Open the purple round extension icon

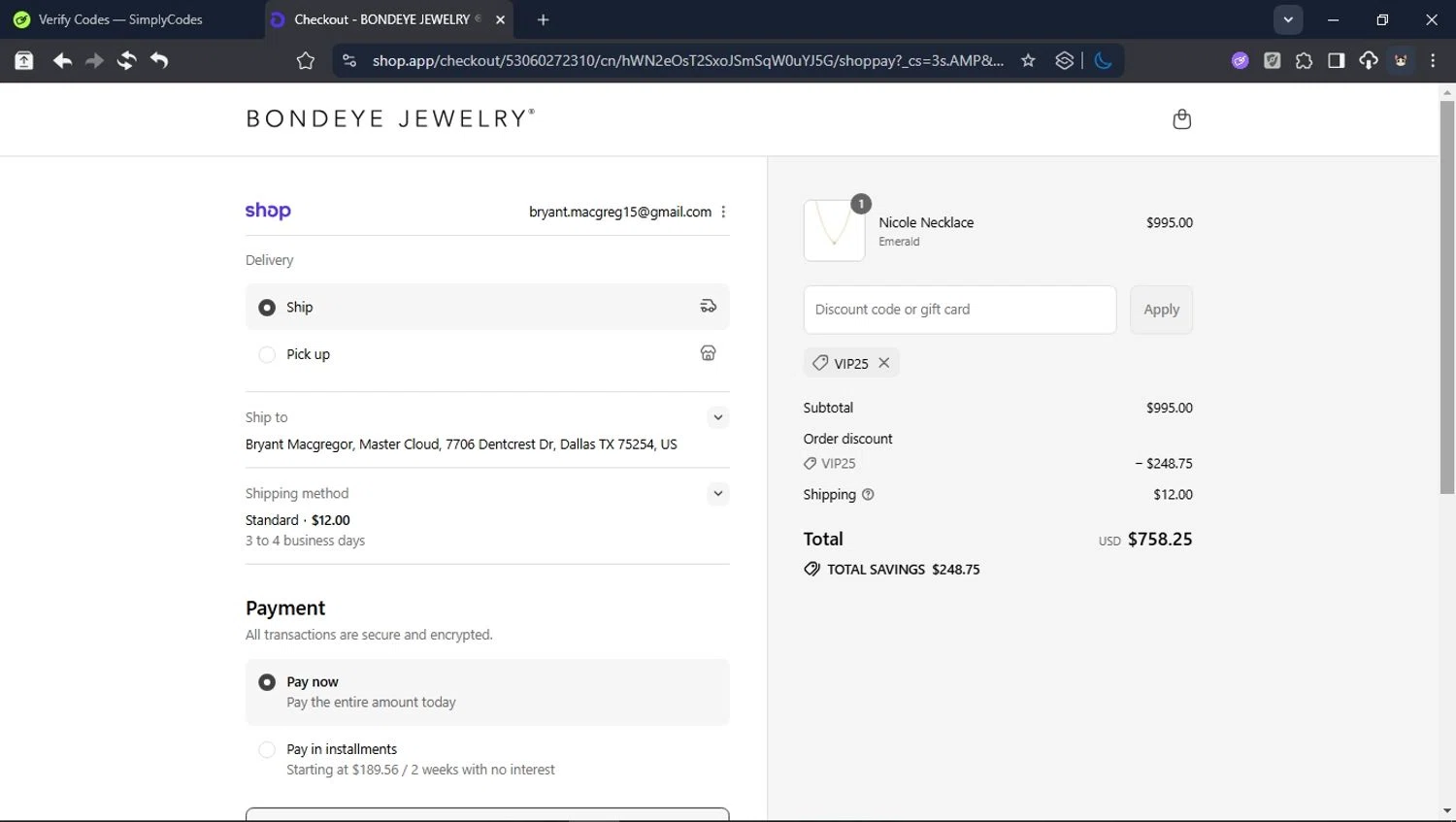(1240, 61)
